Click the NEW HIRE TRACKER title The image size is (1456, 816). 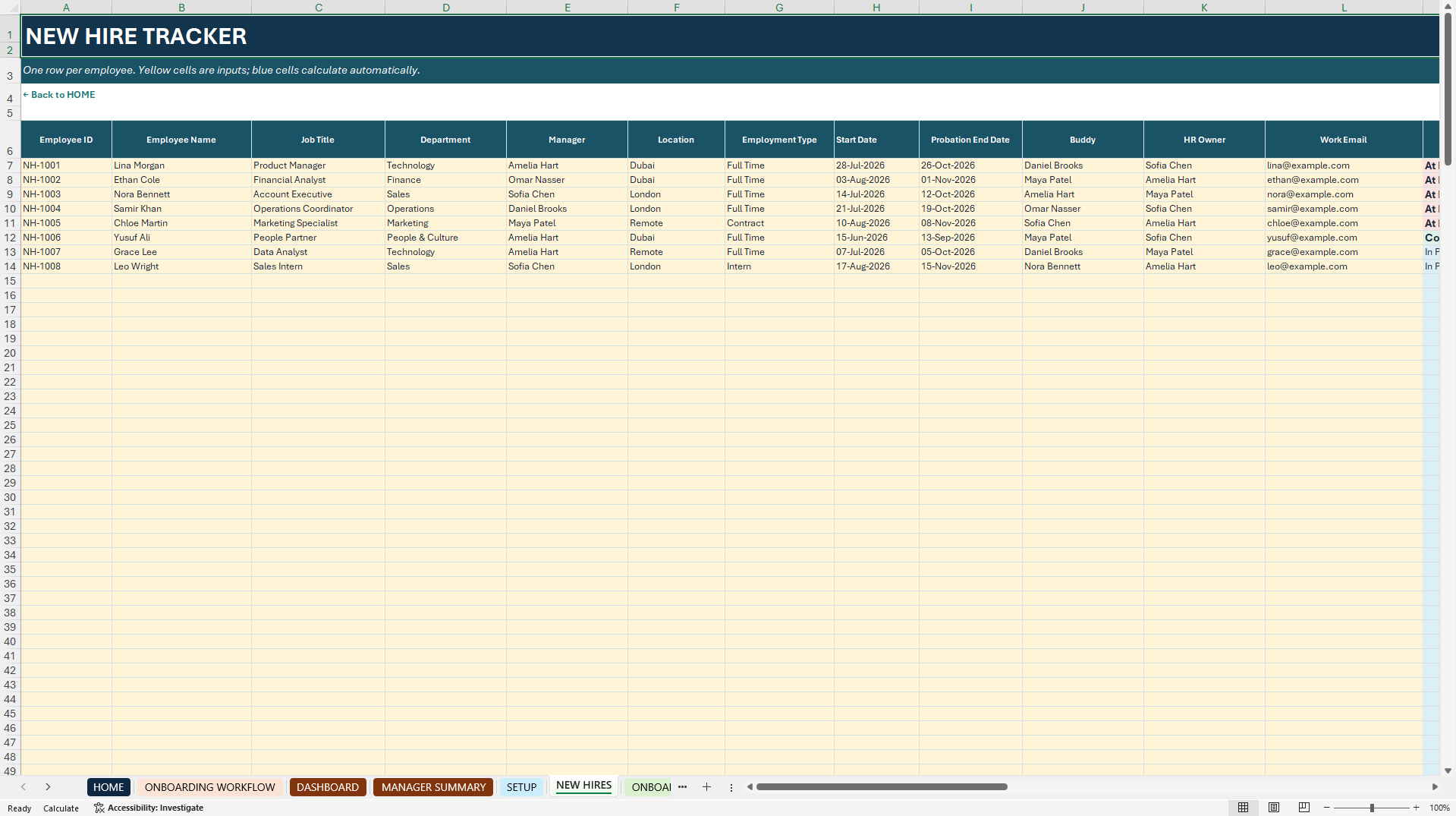coord(137,36)
